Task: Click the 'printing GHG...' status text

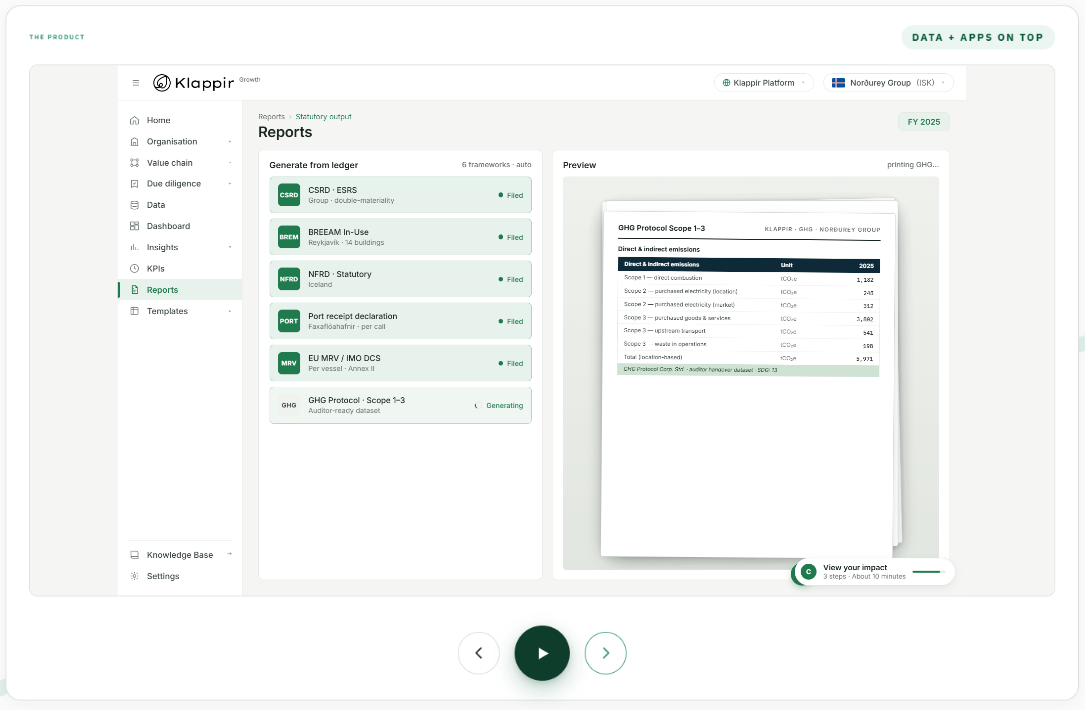Action: (913, 165)
